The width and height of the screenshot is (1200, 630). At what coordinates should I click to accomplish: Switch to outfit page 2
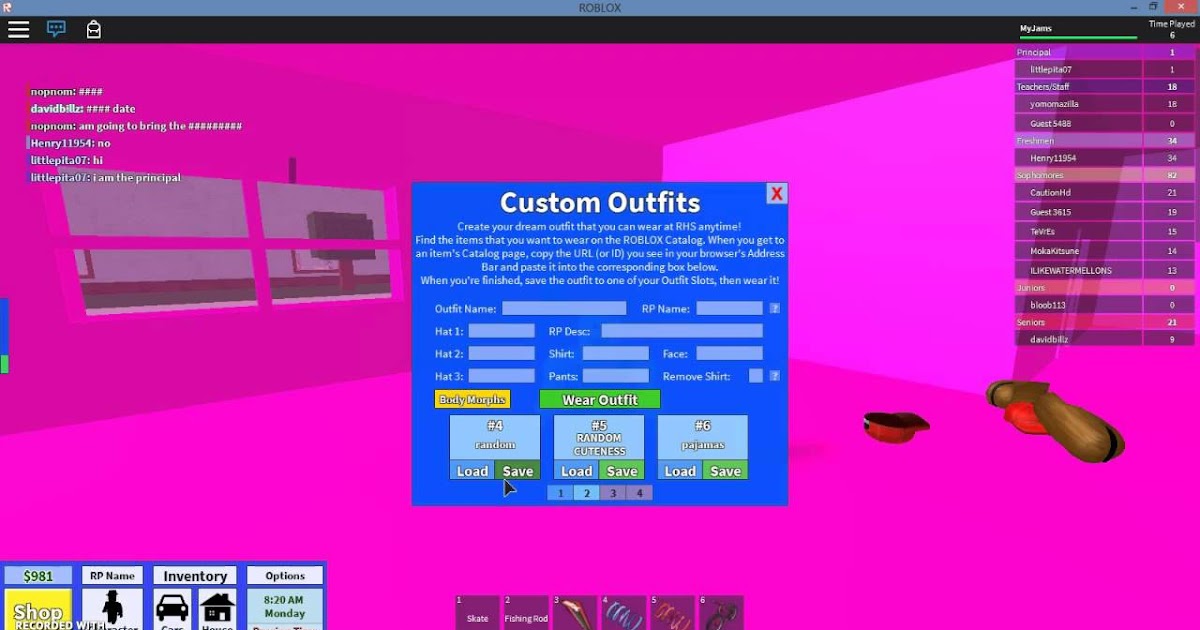click(x=587, y=493)
